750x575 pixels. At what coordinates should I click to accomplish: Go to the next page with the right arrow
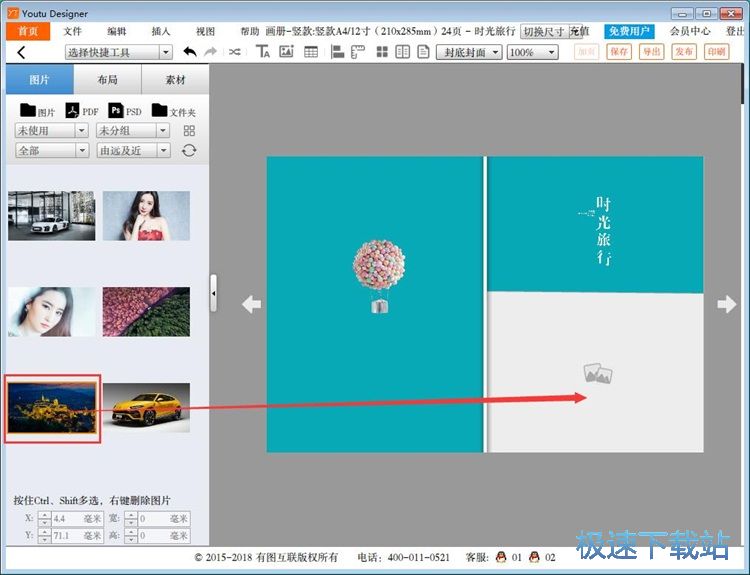click(727, 304)
